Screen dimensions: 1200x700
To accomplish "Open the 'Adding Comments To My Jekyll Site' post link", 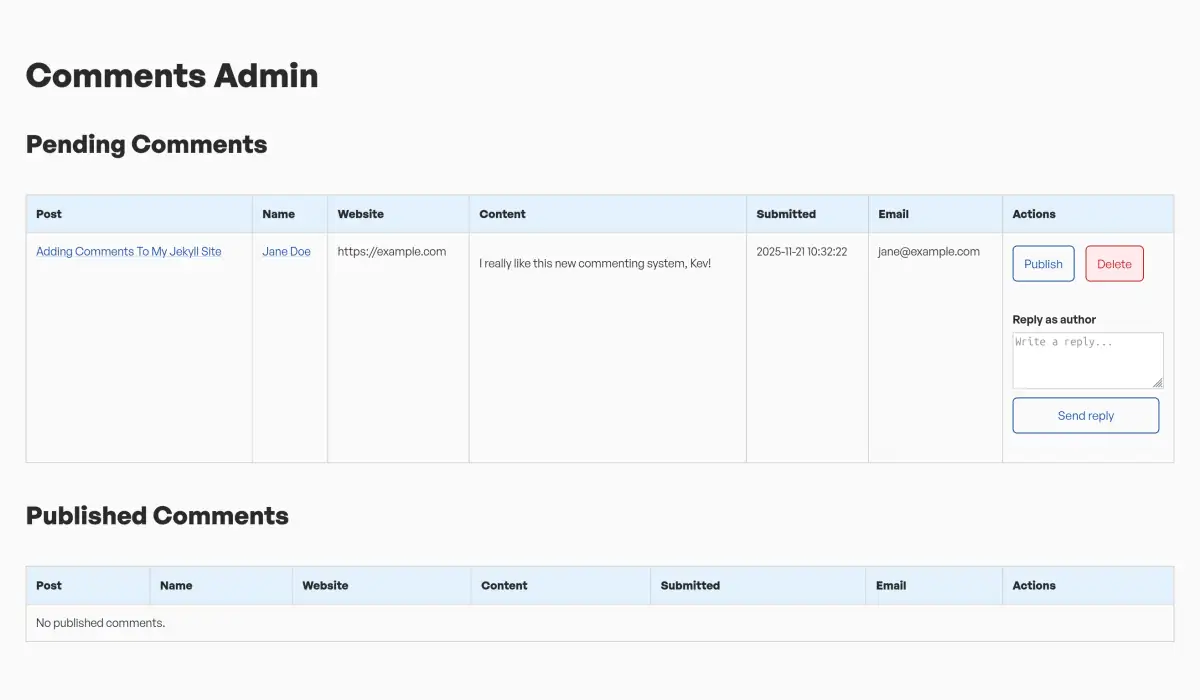I will pyautogui.click(x=127, y=251).
